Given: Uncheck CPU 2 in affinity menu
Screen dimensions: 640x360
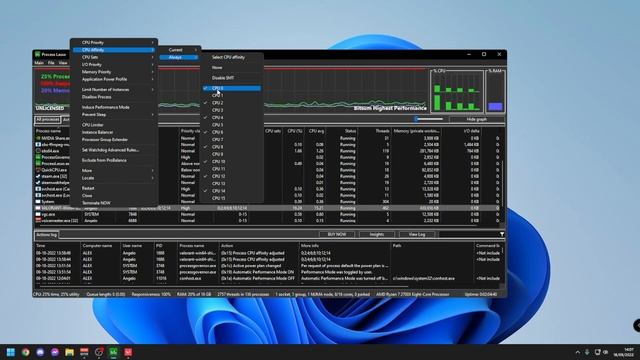Looking at the screenshot, I should [231, 103].
